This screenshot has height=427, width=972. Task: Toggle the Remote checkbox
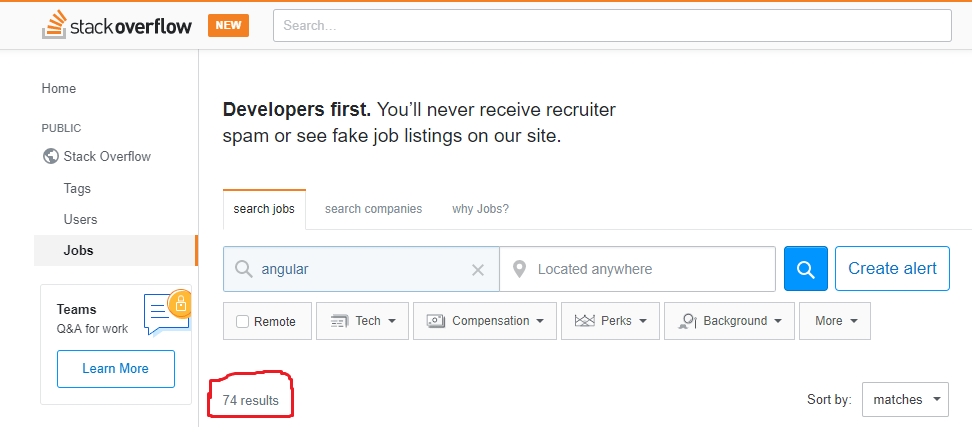243,322
